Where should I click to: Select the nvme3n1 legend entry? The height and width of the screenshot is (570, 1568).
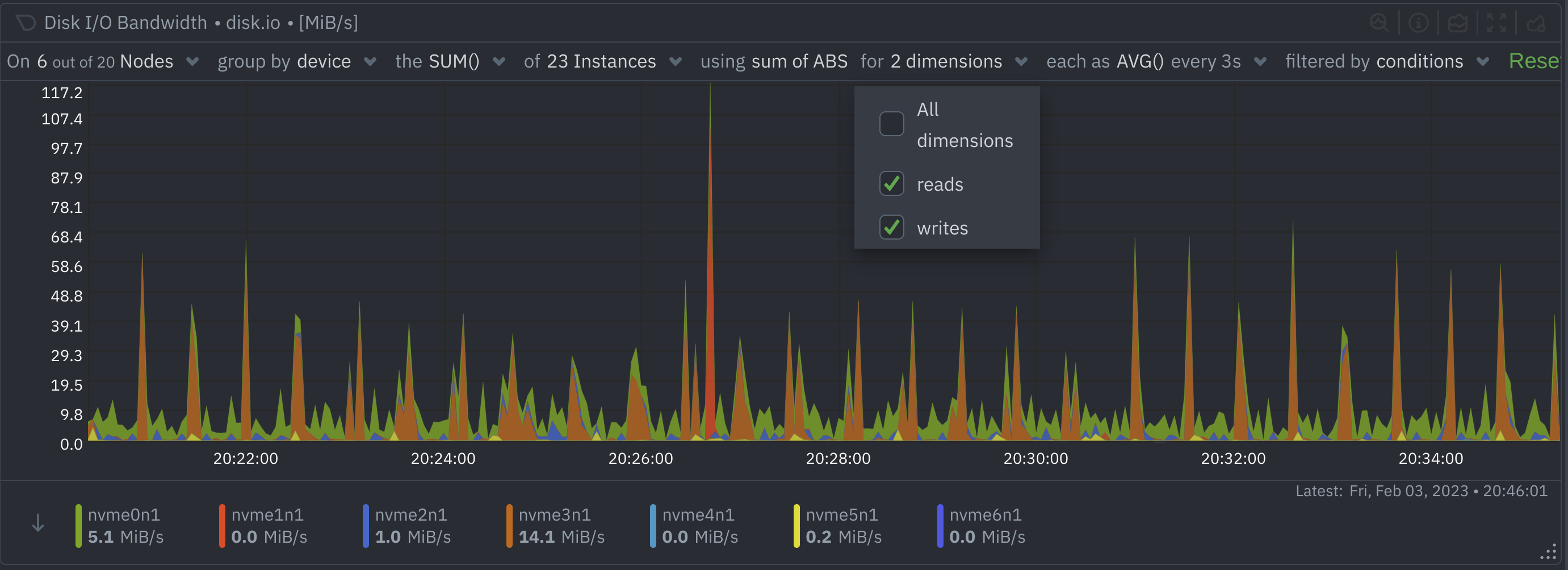[555, 526]
